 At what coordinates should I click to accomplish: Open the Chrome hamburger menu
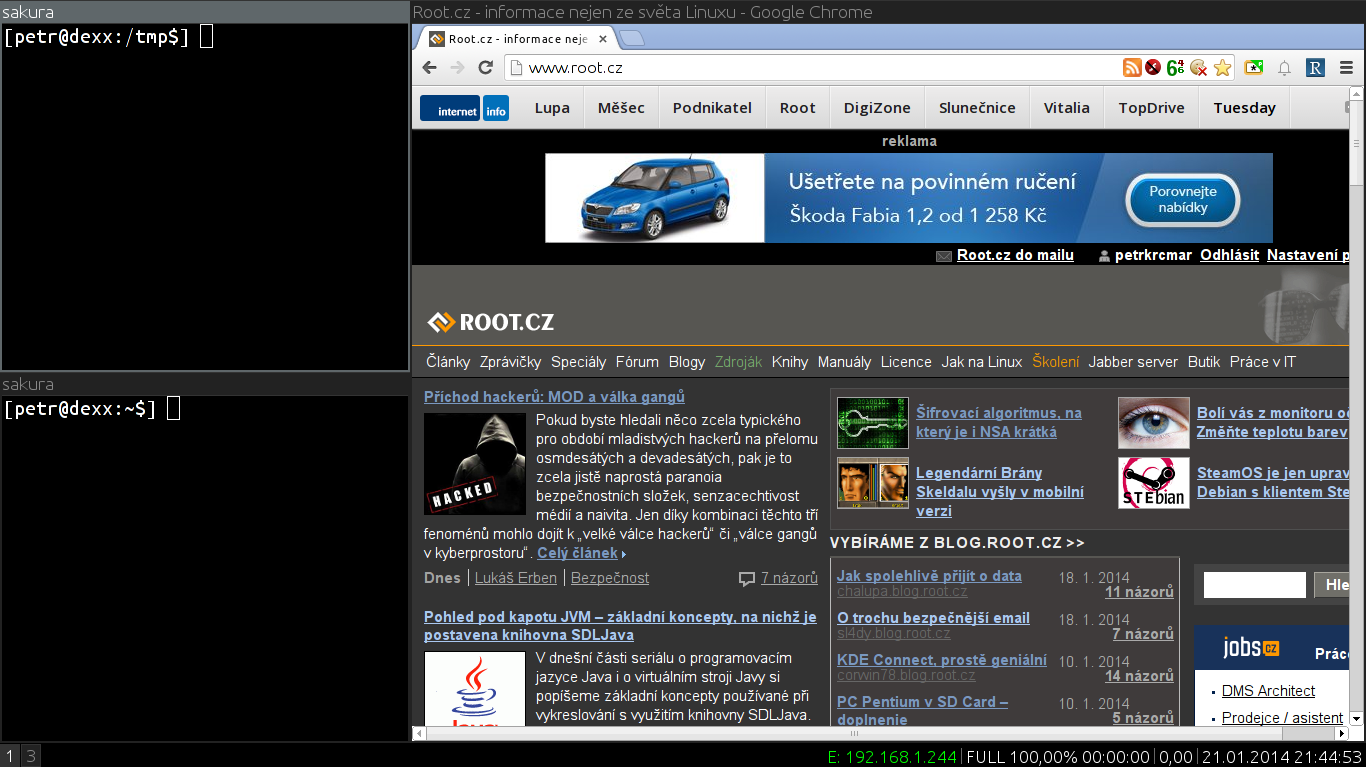click(x=1346, y=68)
